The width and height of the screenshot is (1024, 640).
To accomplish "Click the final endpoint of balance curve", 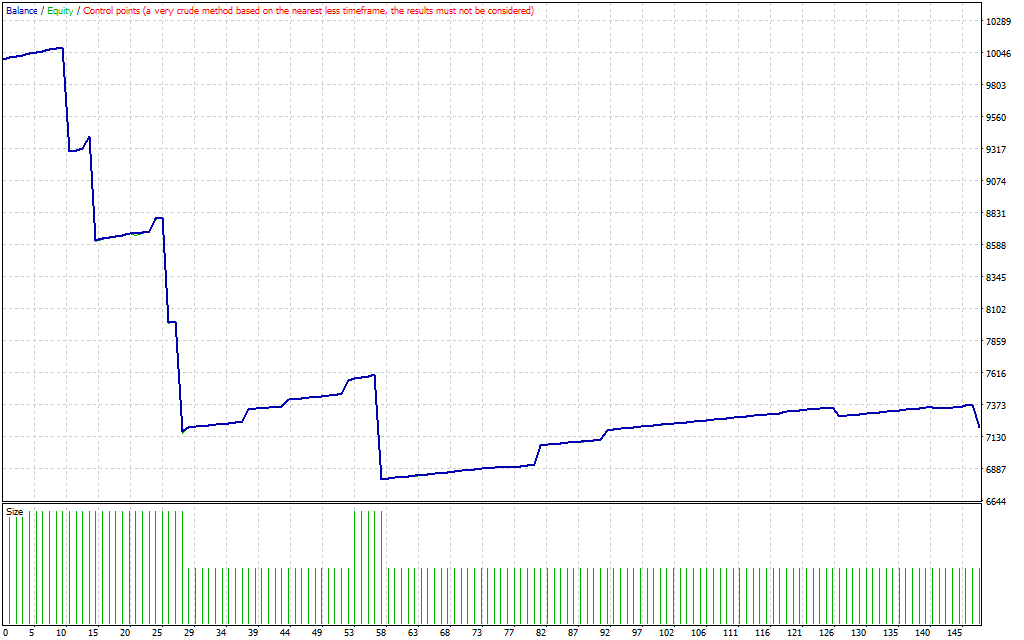I will tap(978, 427).
